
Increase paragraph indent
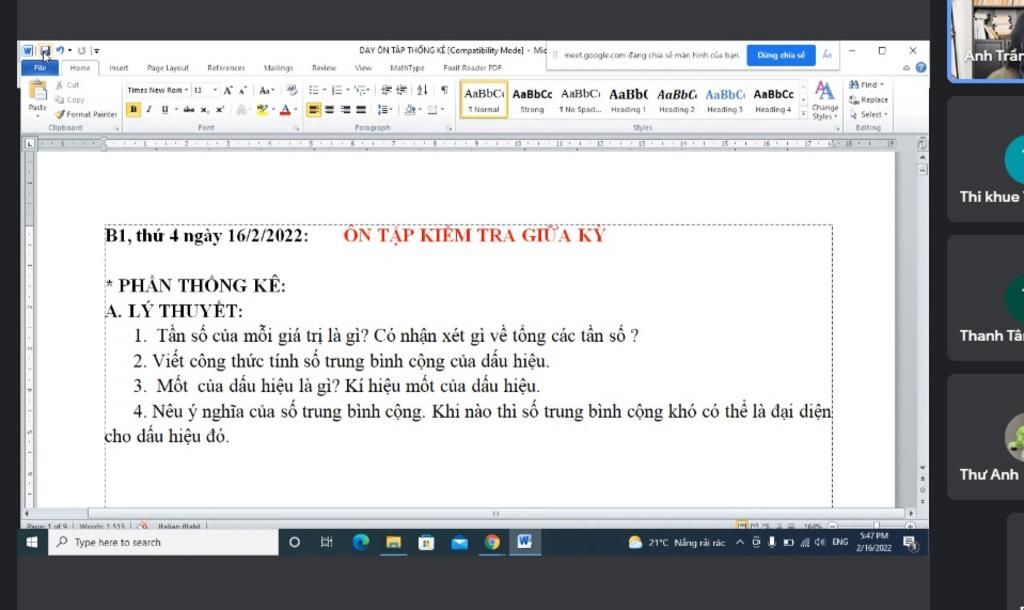pyautogui.click(x=402, y=90)
